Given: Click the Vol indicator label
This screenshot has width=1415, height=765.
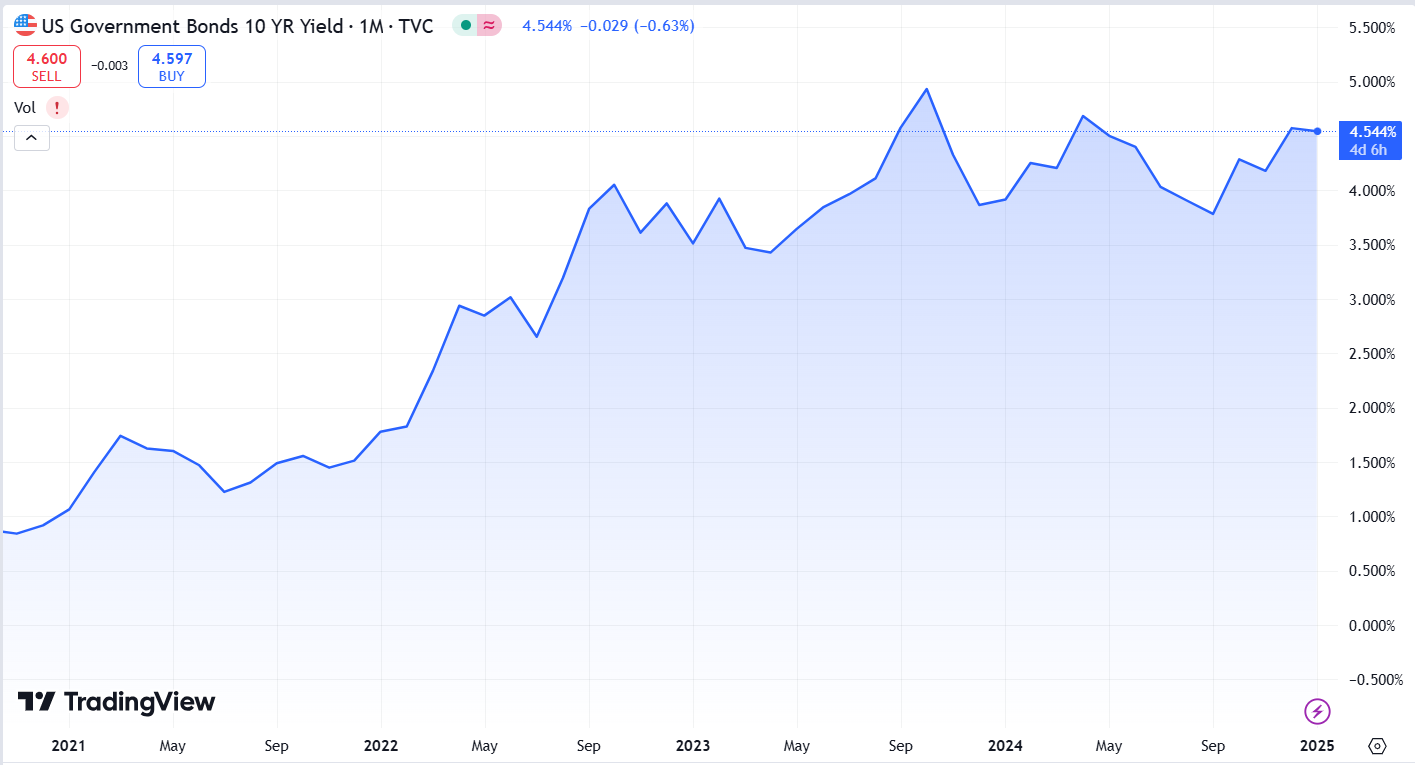Looking at the screenshot, I should 24,107.
